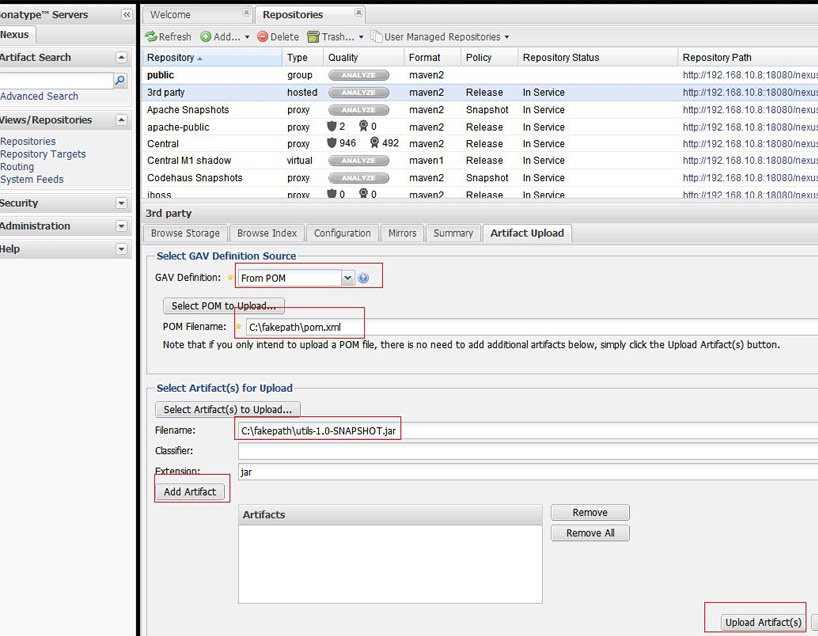Close the Welcome tab with its X
Screen dimensions: 818x636
coord(246,14)
